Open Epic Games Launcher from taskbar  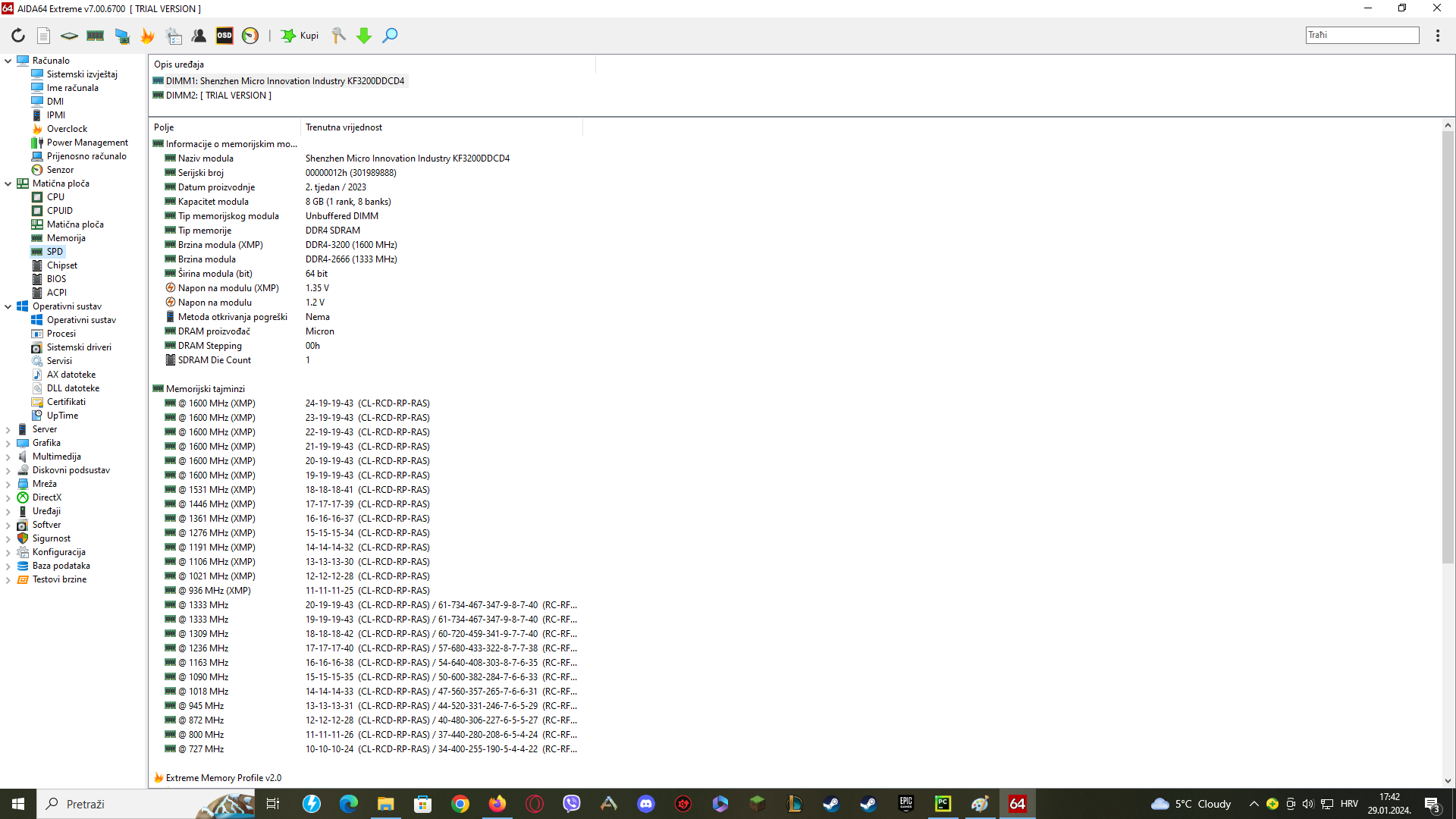click(x=905, y=804)
